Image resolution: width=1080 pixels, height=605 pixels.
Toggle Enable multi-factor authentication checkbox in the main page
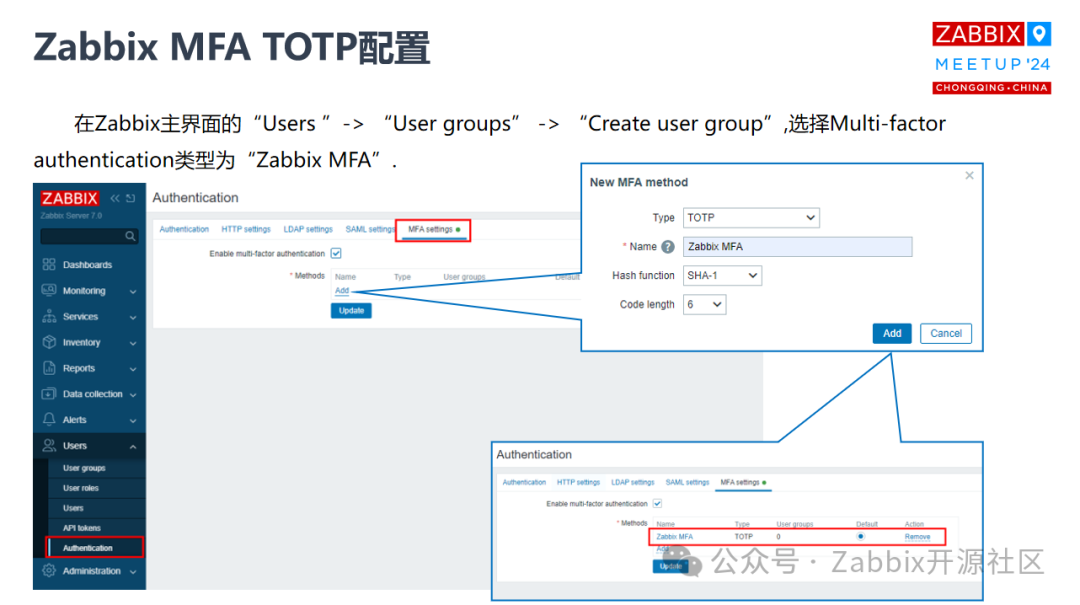pyautogui.click(x=336, y=253)
